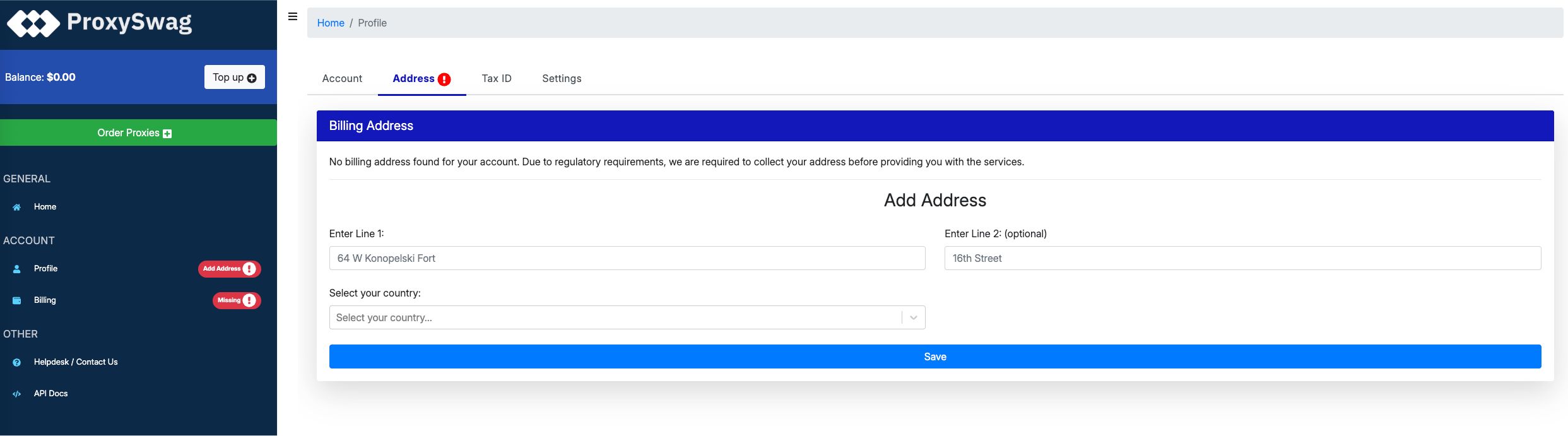Click the API Docs code icon
The height and width of the screenshot is (436, 1568).
click(x=17, y=394)
